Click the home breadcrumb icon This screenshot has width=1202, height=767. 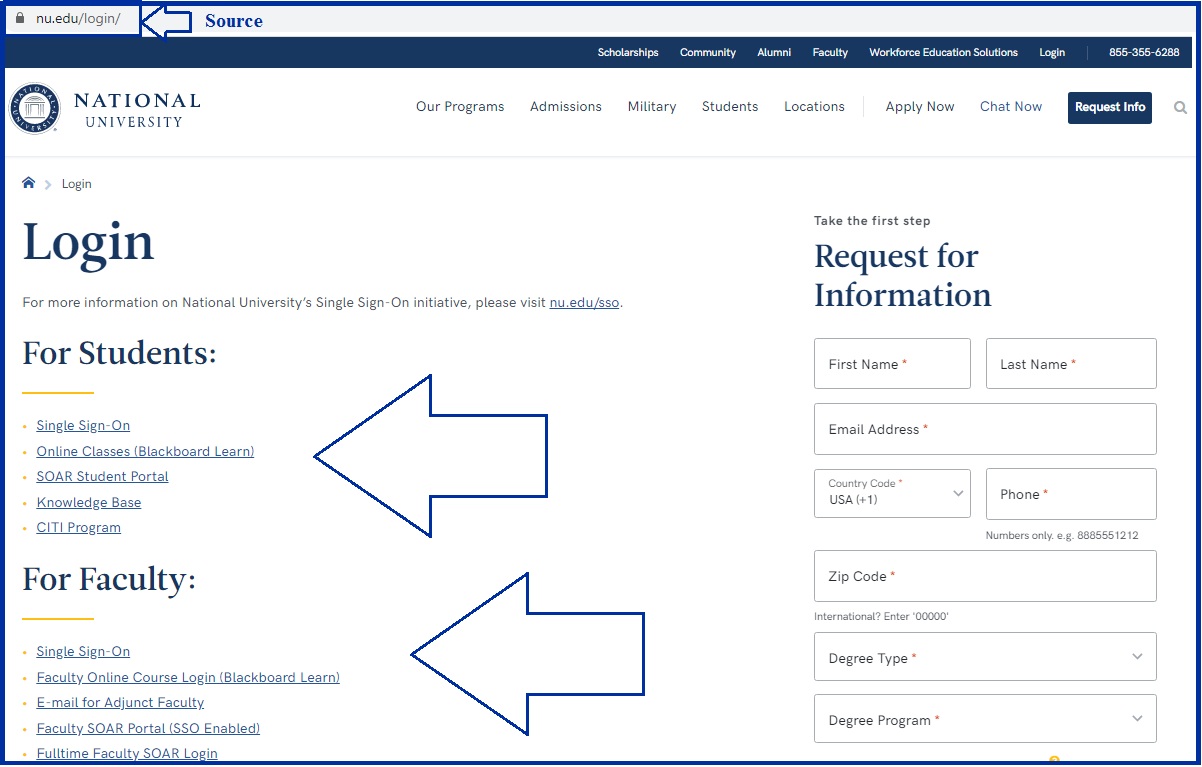[29, 183]
